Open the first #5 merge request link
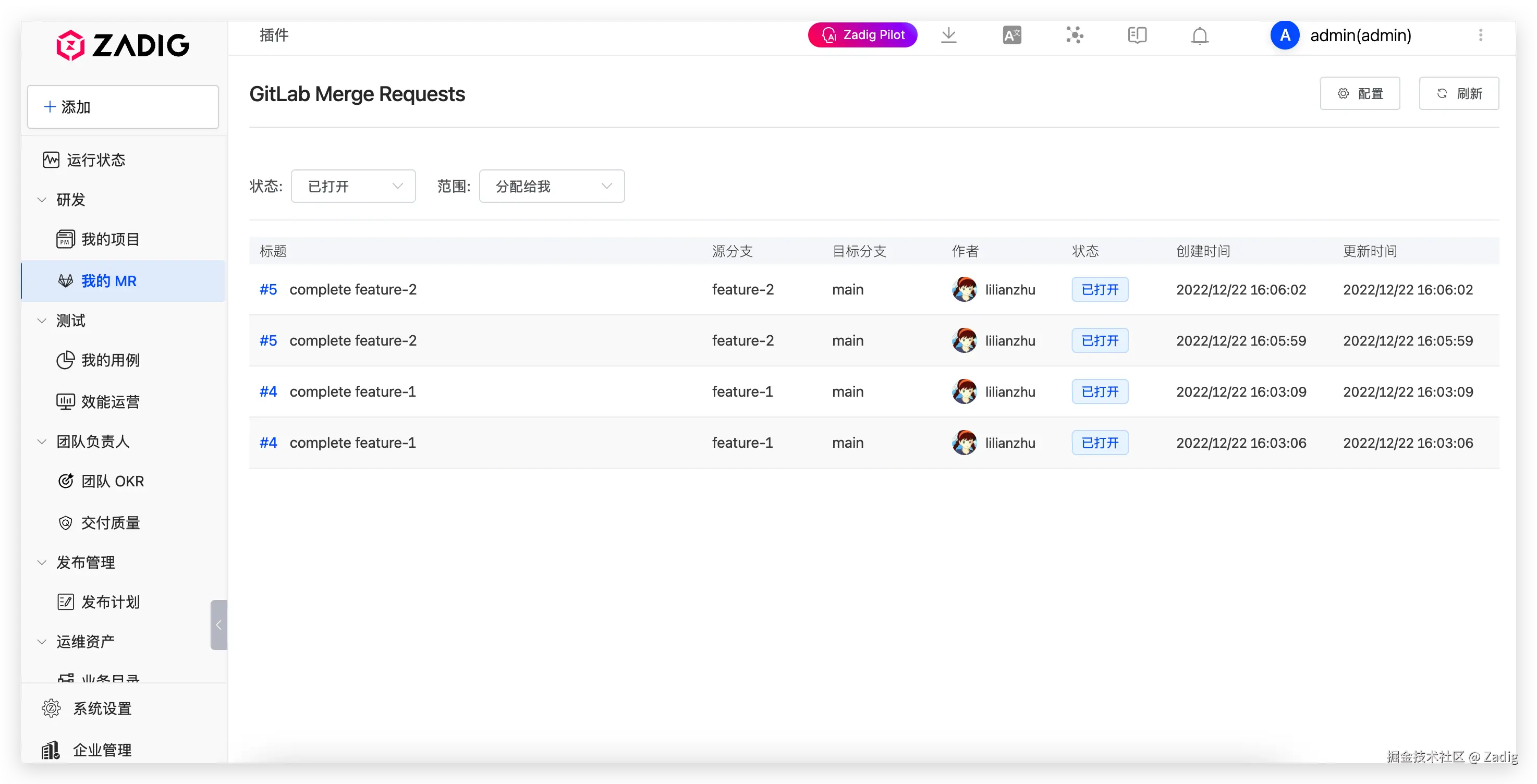The image size is (1537, 784). (x=268, y=289)
